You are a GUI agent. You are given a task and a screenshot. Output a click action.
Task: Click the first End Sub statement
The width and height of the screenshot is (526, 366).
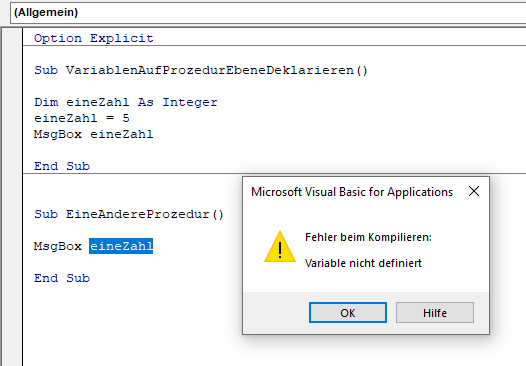62,166
